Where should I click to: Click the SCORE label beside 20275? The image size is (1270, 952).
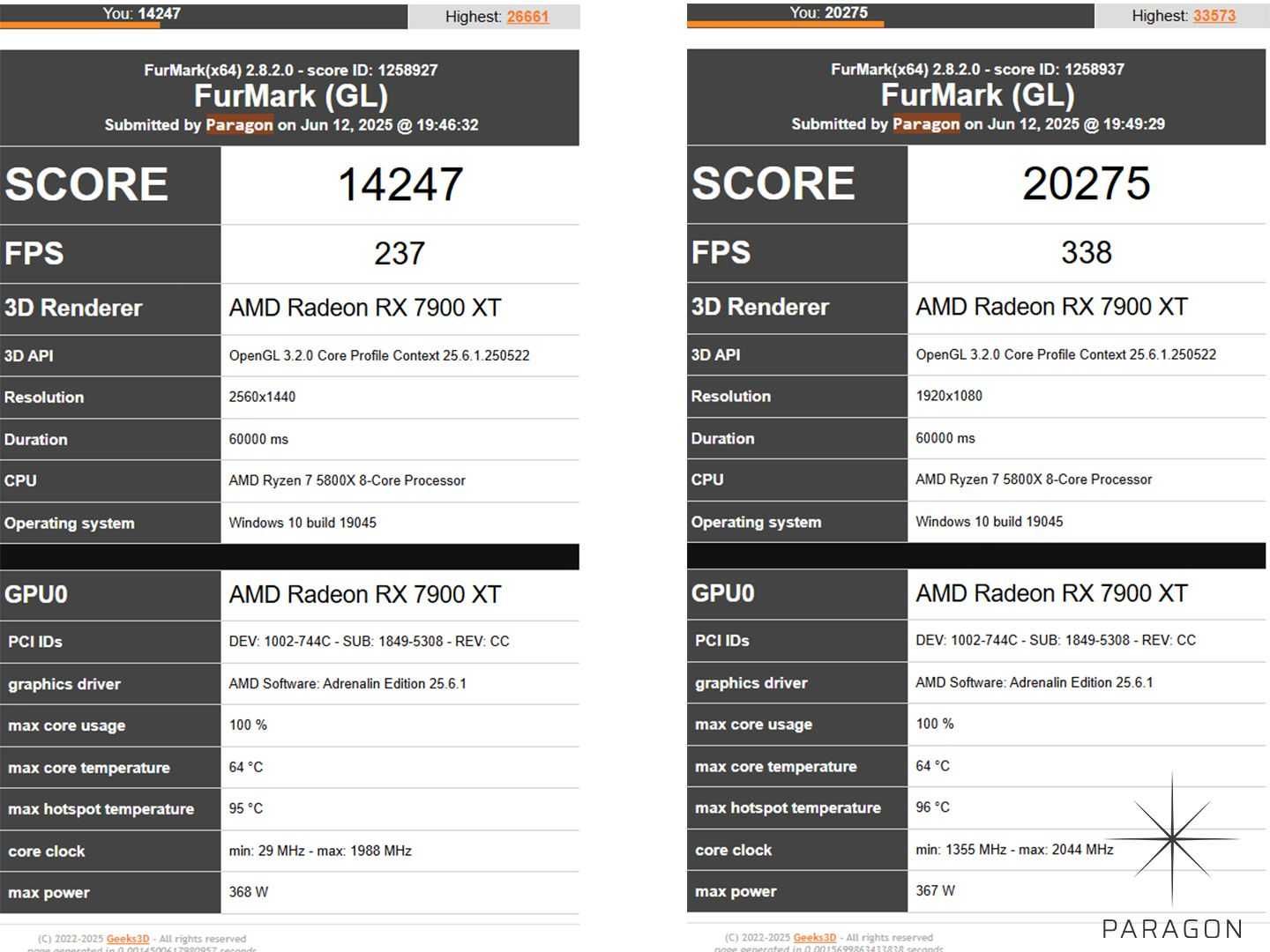pyautogui.click(x=773, y=183)
